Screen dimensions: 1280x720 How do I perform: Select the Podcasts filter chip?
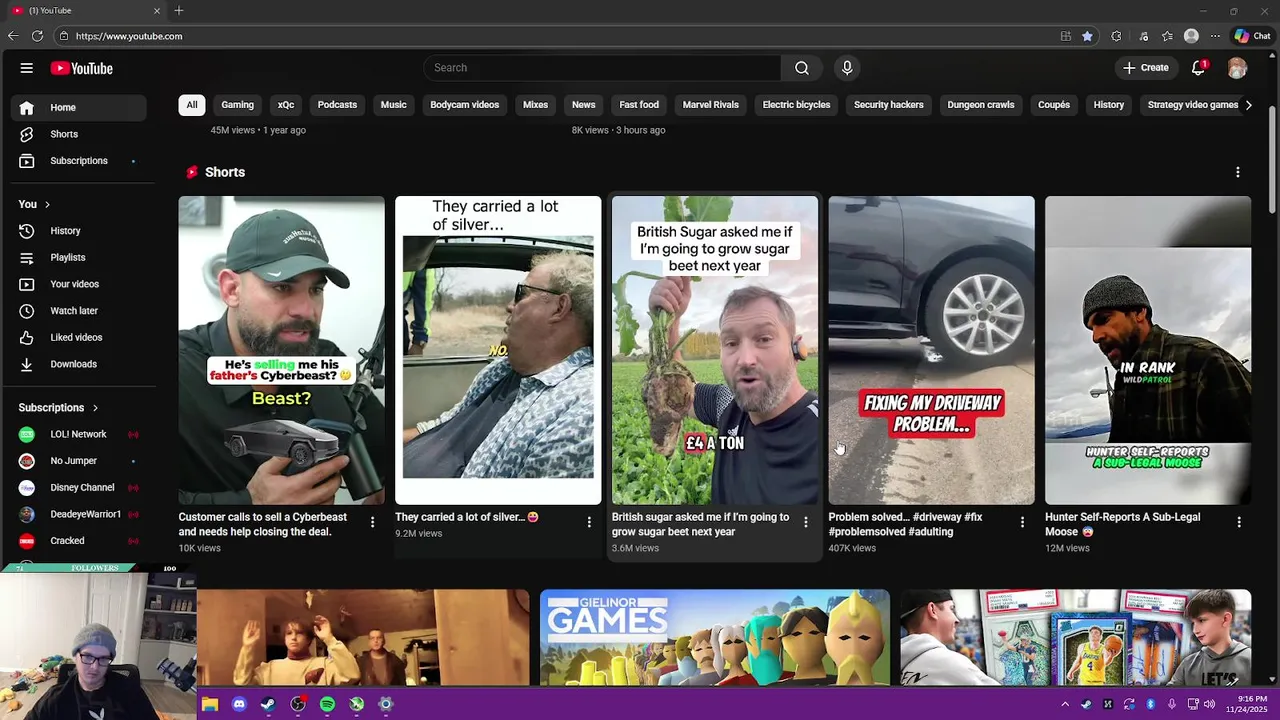337,105
